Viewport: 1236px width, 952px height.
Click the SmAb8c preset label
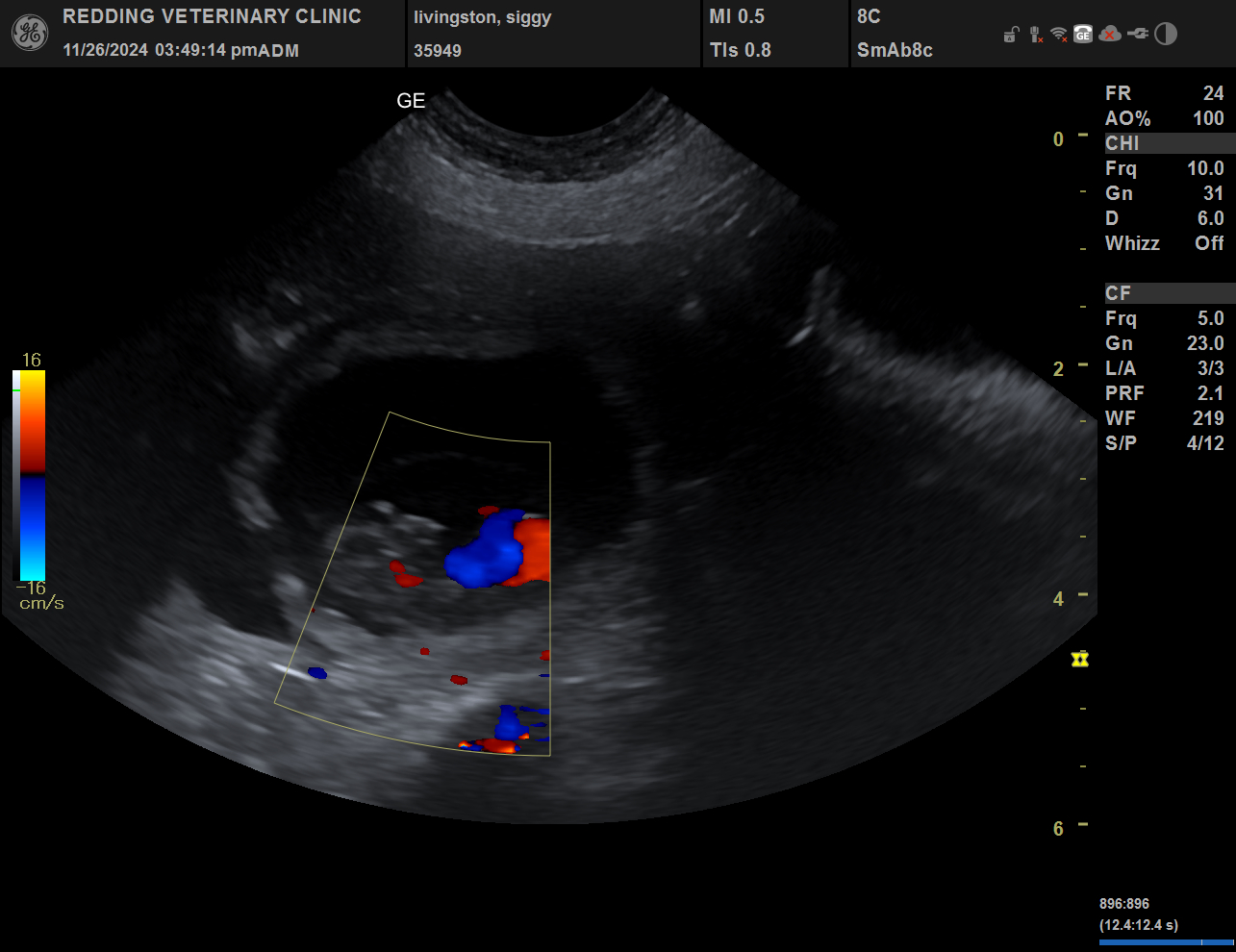[895, 50]
